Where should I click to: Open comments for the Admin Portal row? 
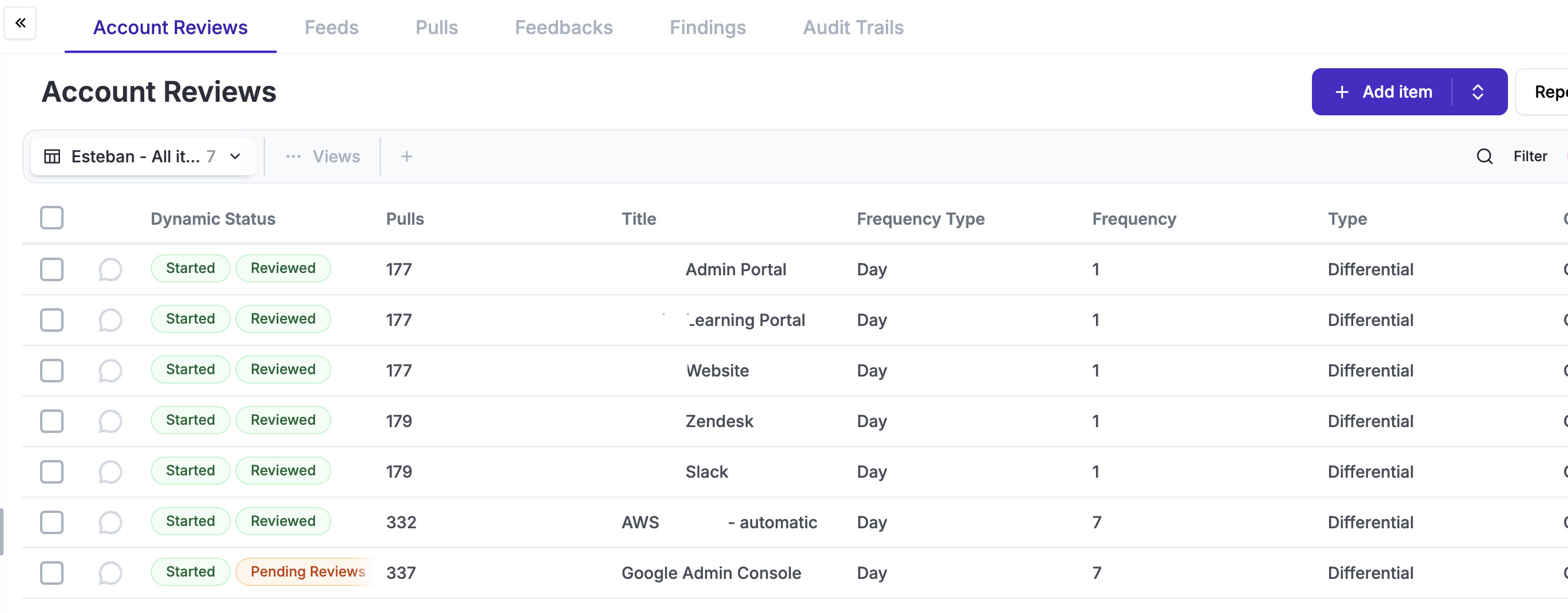[x=110, y=269]
